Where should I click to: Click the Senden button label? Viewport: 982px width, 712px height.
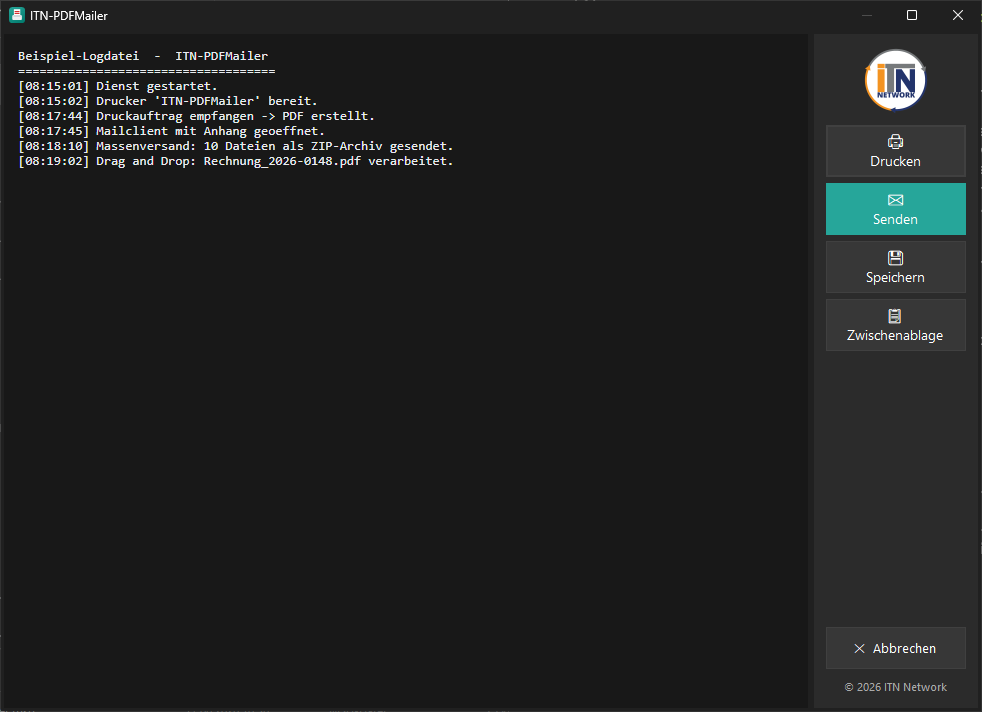[x=895, y=220]
